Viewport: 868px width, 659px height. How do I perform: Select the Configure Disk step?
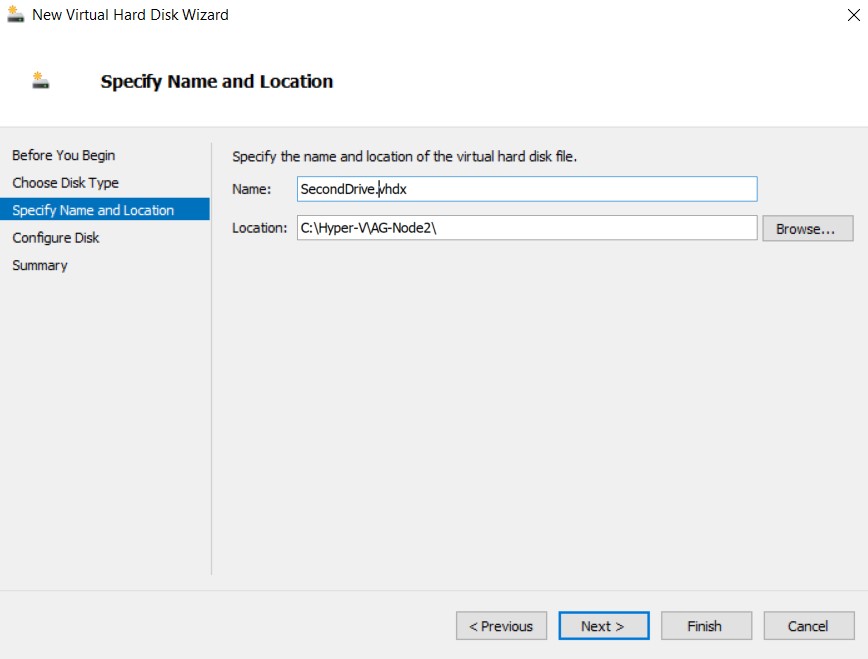58,238
